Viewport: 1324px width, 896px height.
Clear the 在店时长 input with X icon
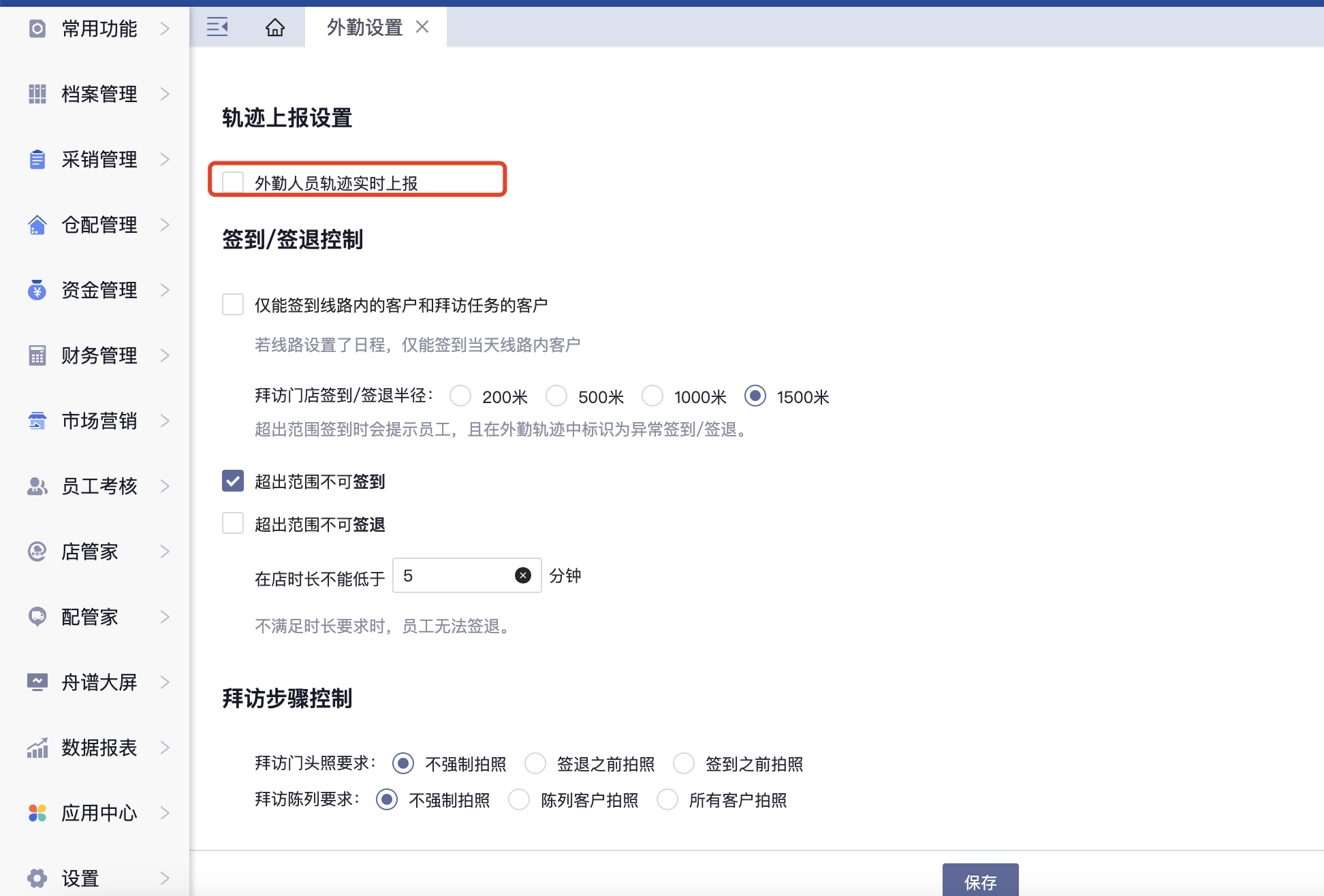[522, 575]
